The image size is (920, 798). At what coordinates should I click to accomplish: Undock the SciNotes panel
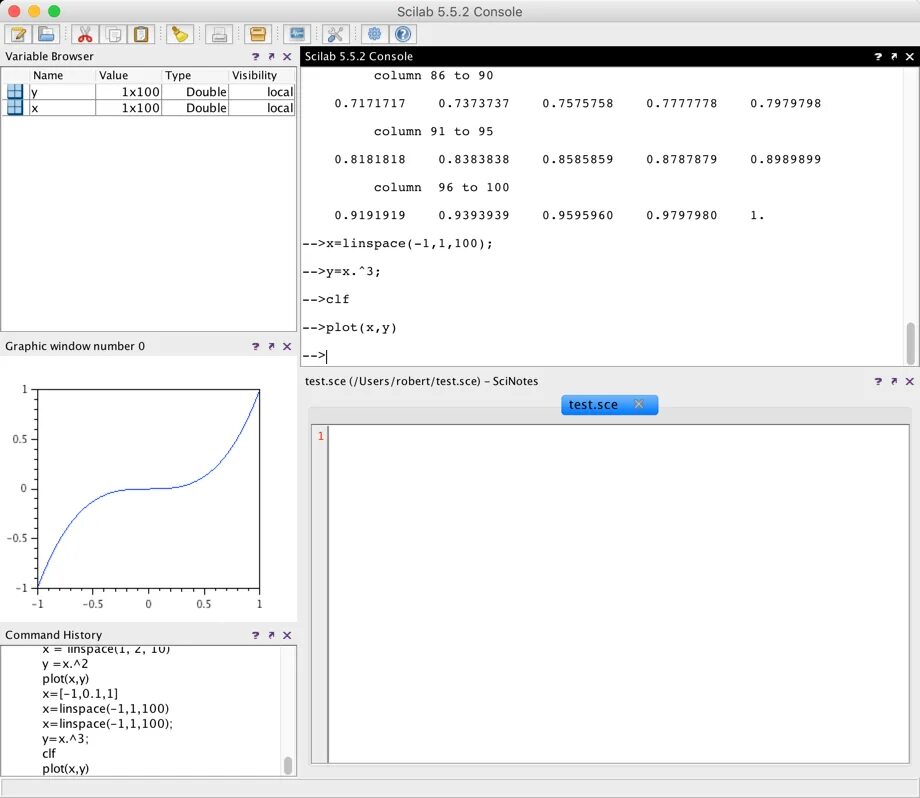tap(894, 381)
